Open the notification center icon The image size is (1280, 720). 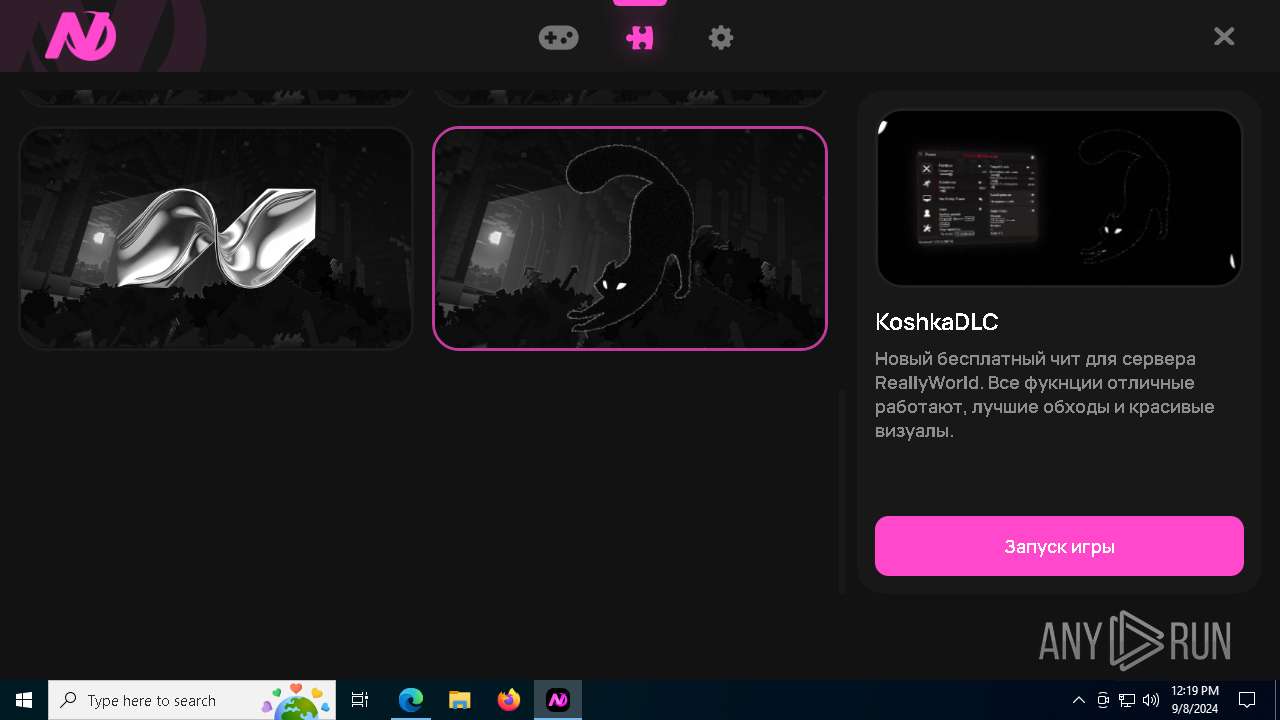[x=1247, y=700]
